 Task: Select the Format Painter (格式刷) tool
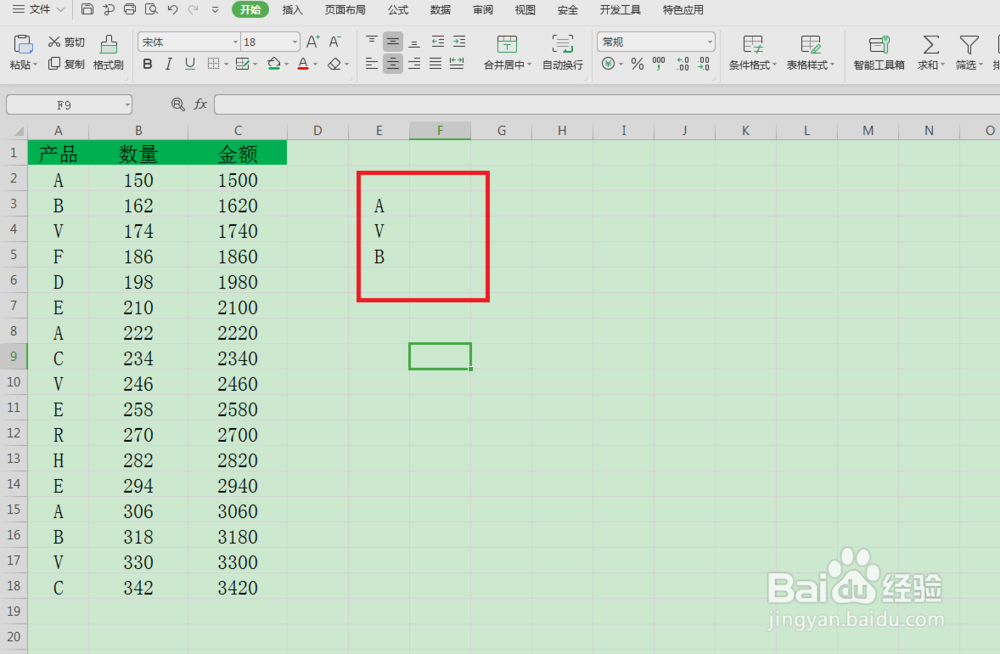pos(108,52)
